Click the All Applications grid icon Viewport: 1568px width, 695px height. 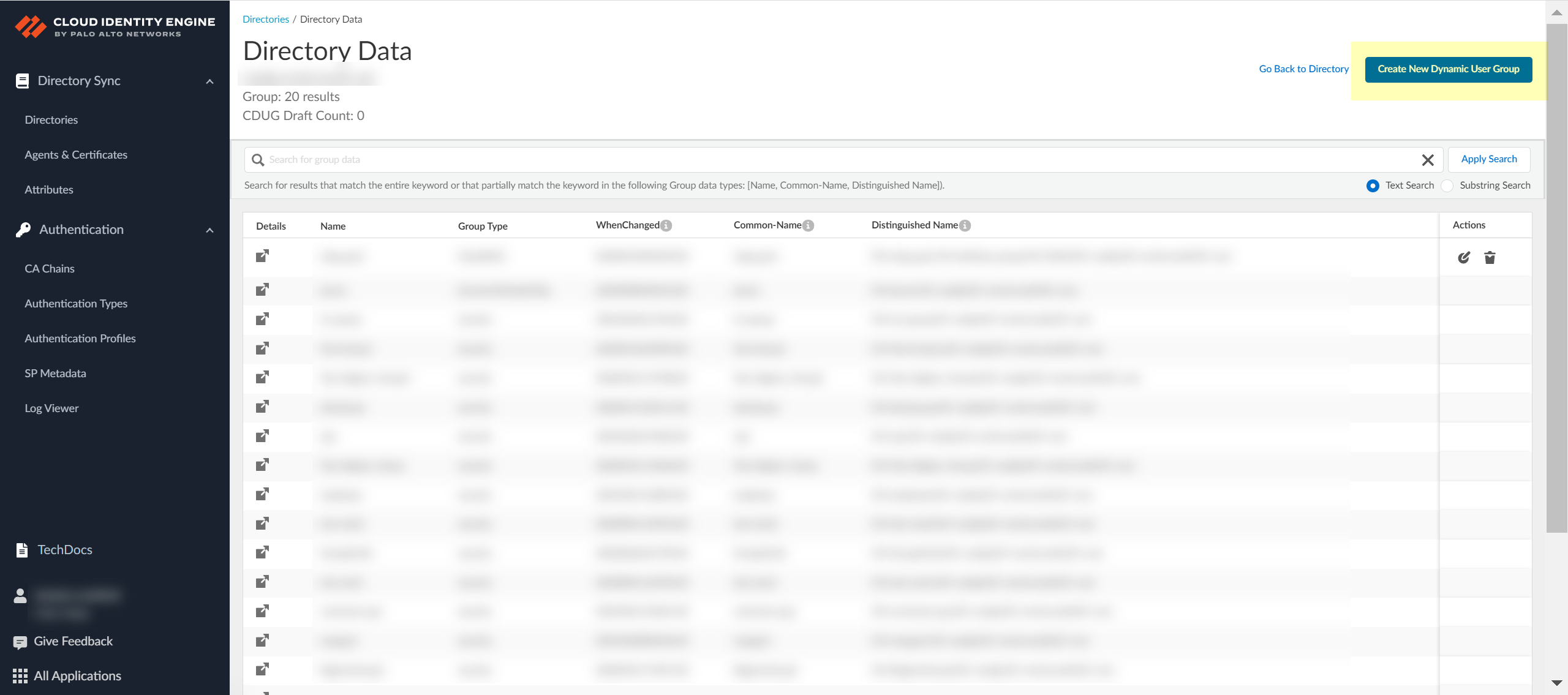pyautogui.click(x=20, y=676)
